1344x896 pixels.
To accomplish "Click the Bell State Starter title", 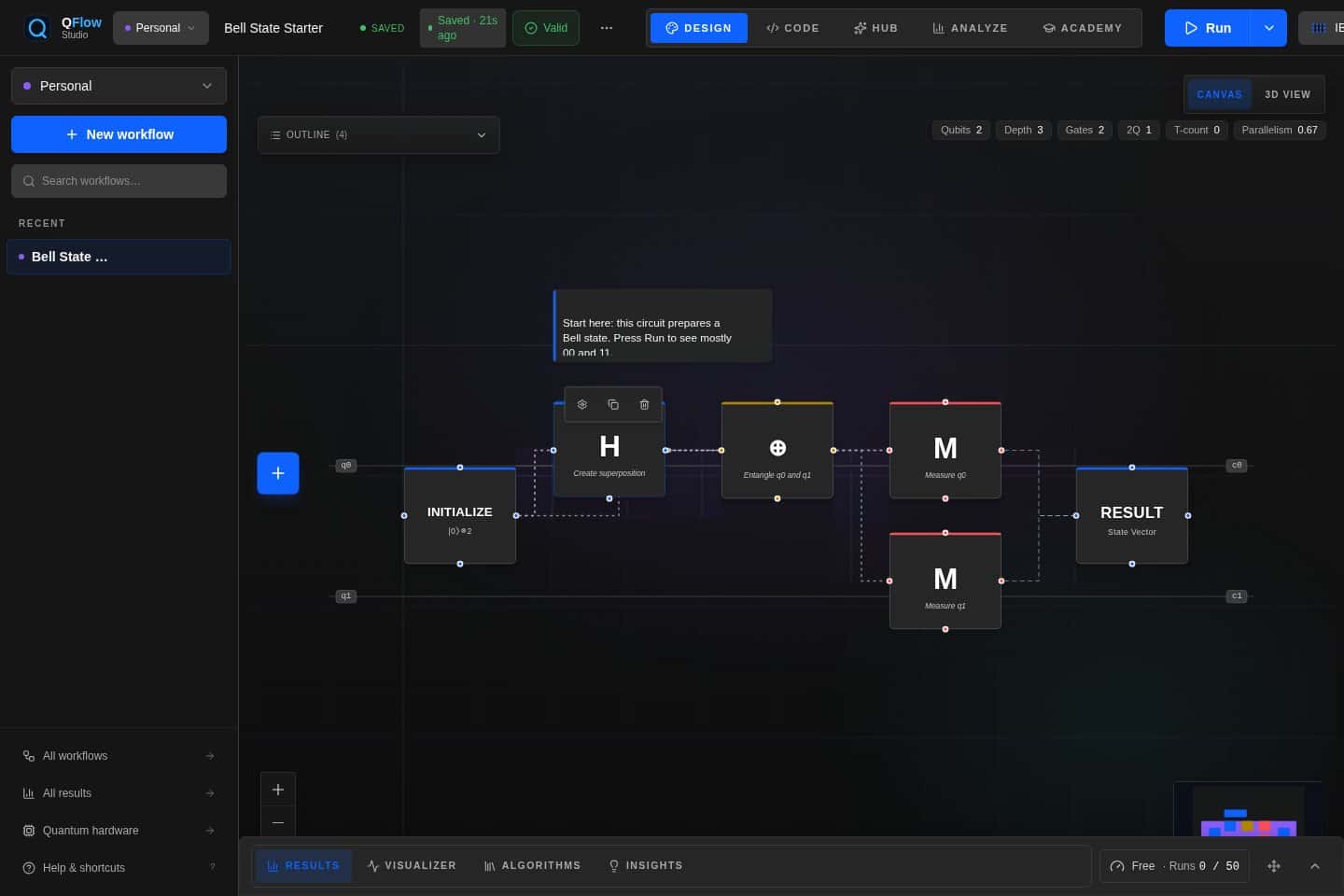I will tap(273, 28).
